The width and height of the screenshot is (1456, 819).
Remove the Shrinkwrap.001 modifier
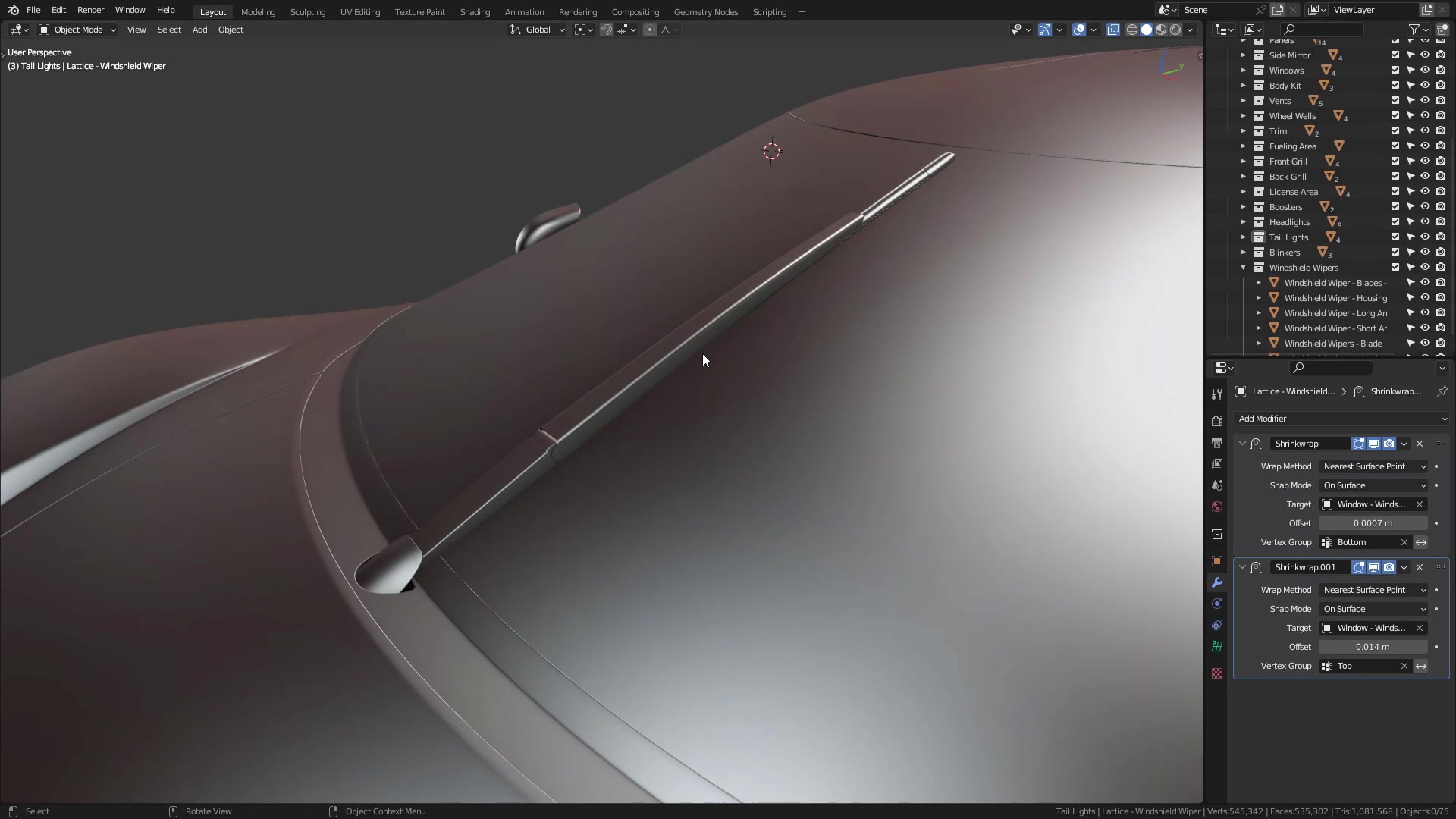[1420, 567]
